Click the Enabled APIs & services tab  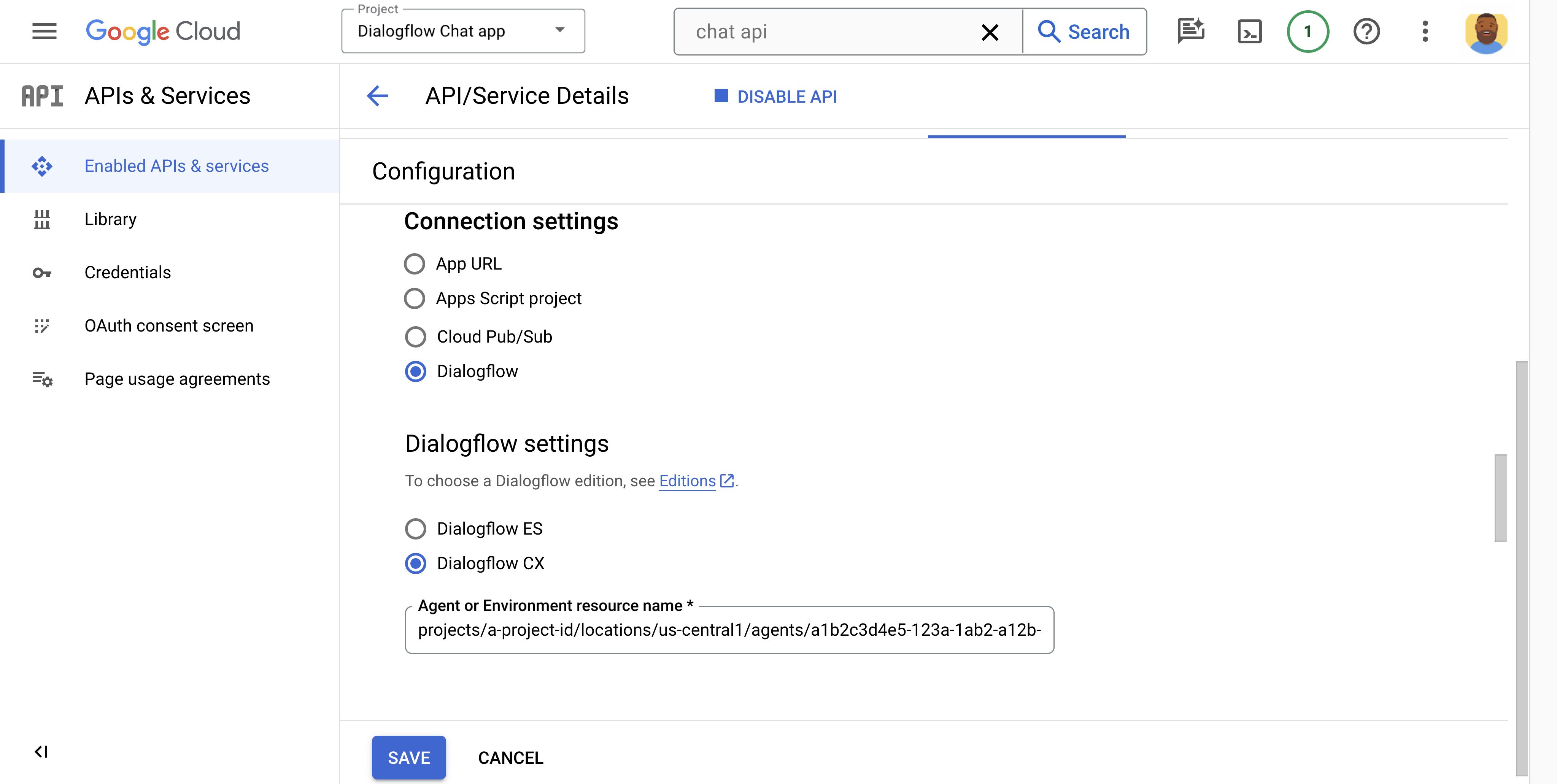click(176, 165)
